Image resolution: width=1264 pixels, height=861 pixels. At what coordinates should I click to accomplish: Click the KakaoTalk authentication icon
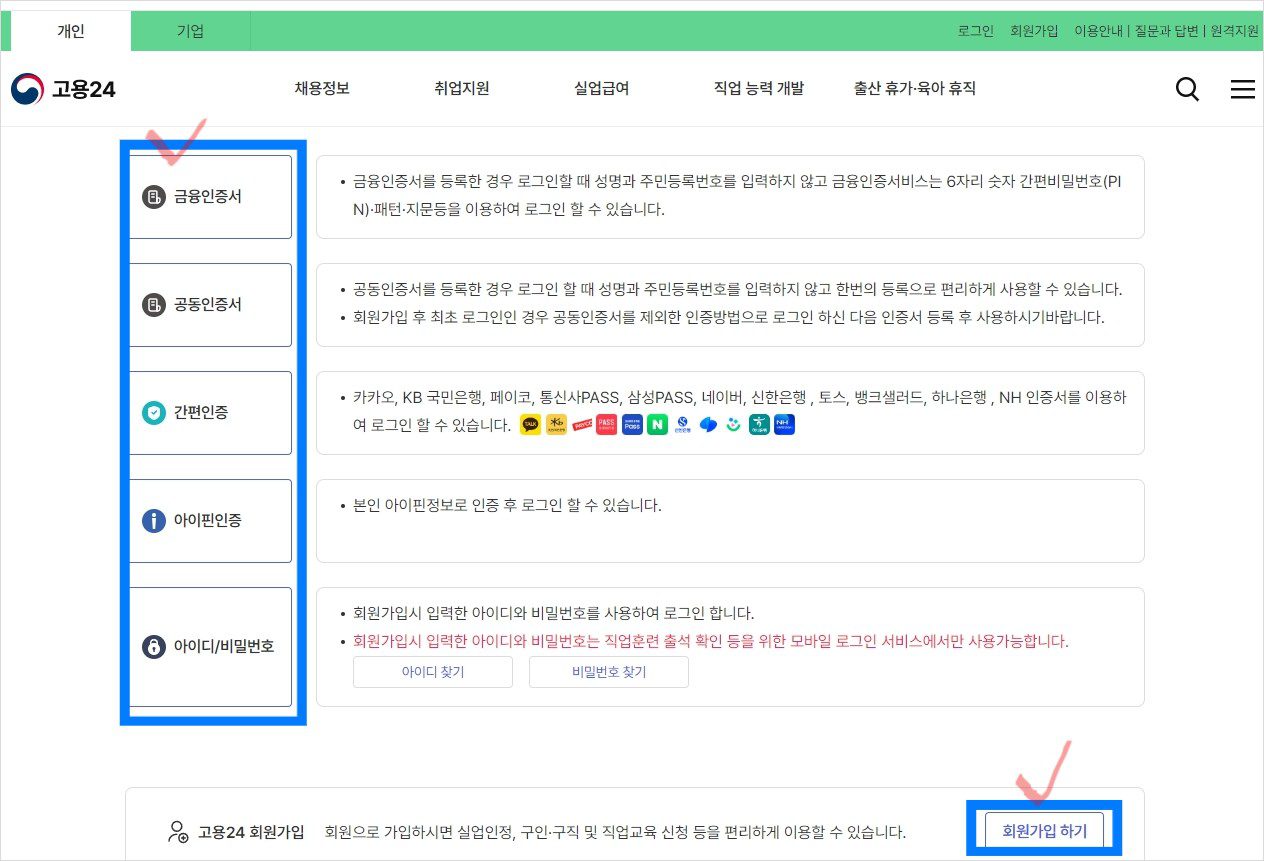[530, 425]
